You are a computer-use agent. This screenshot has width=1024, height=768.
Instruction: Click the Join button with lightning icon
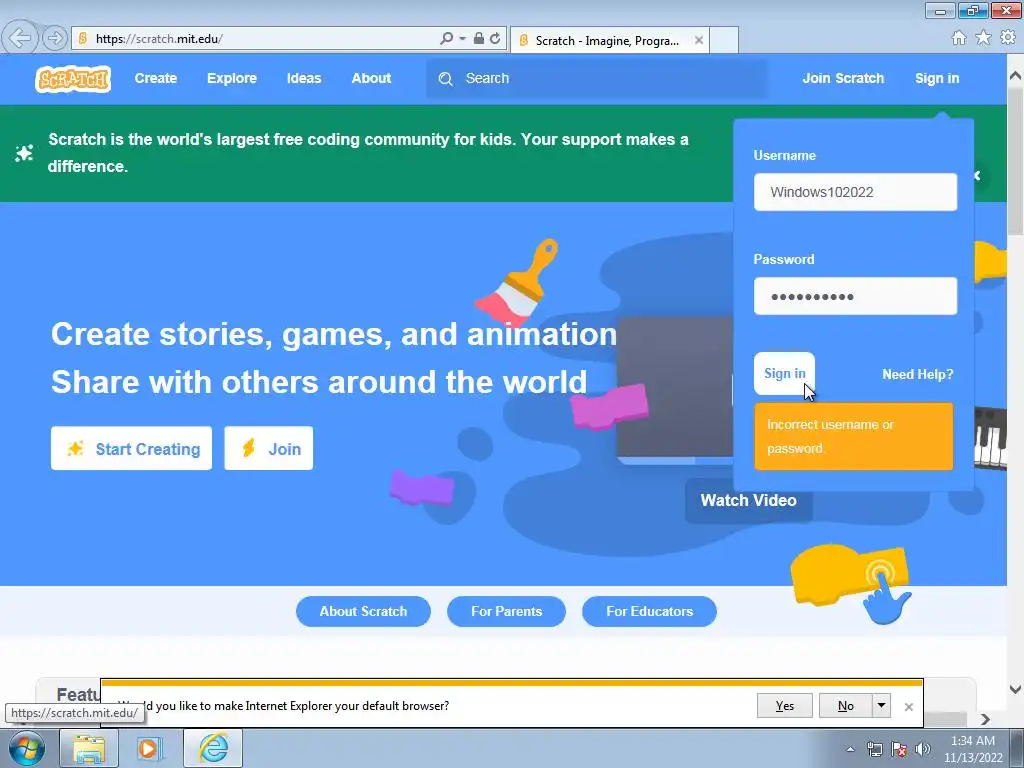[268, 448]
